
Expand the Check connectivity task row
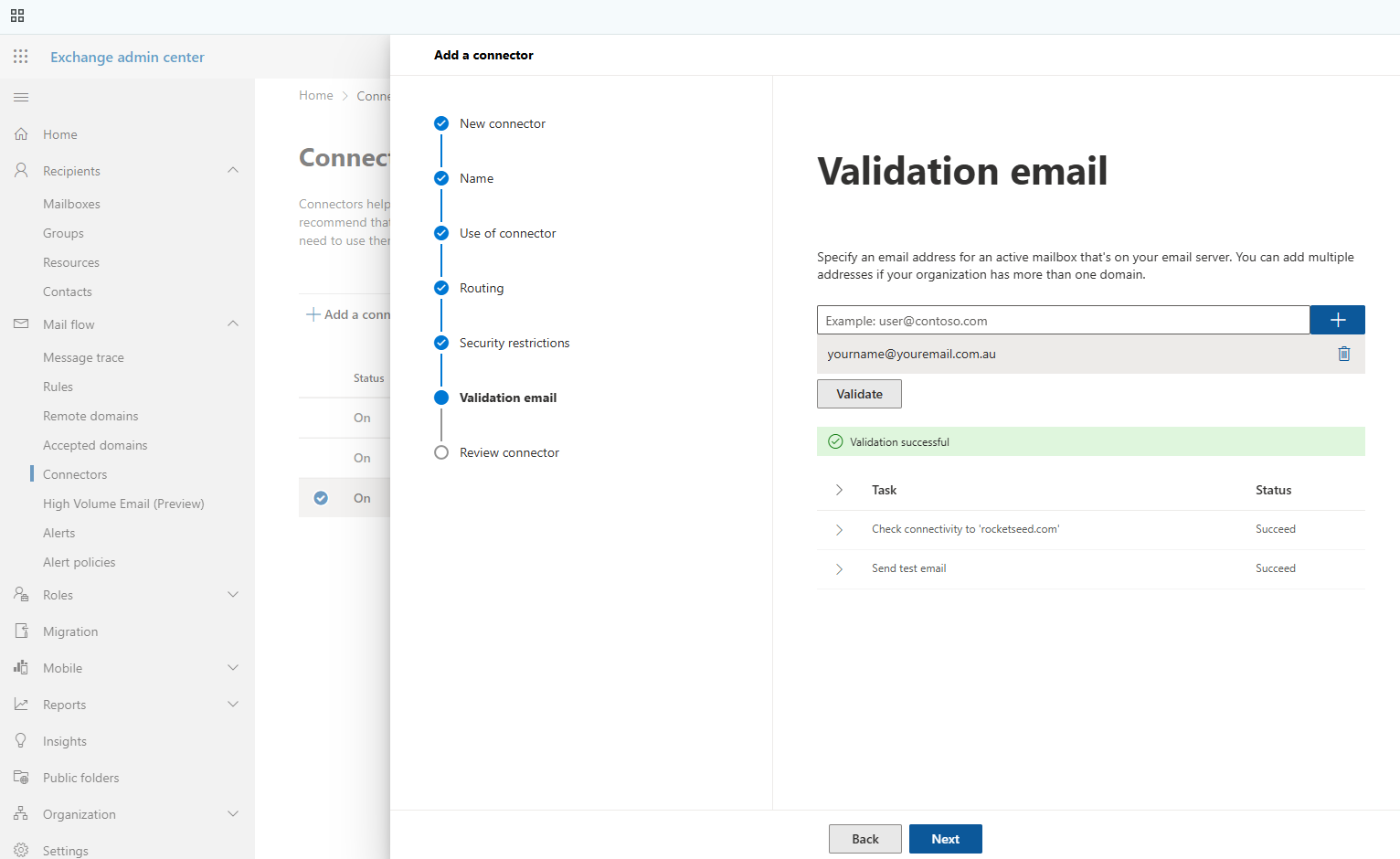click(x=839, y=529)
